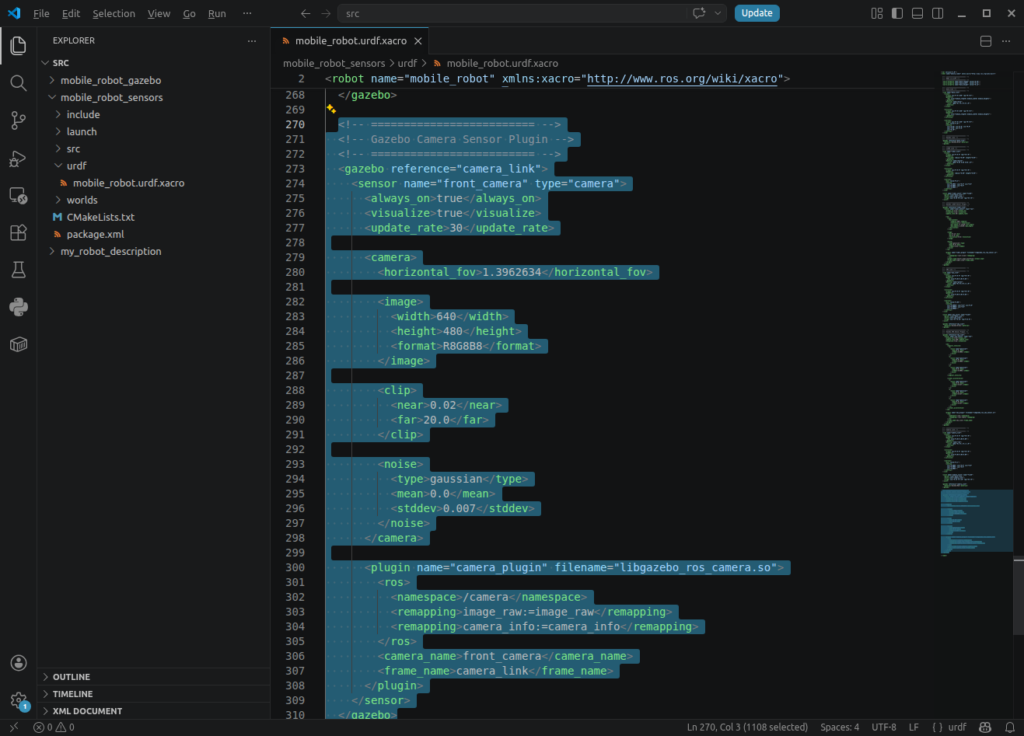Expand the OUTLINE section
Image resolution: width=1024 pixels, height=736 pixels.
point(154,677)
